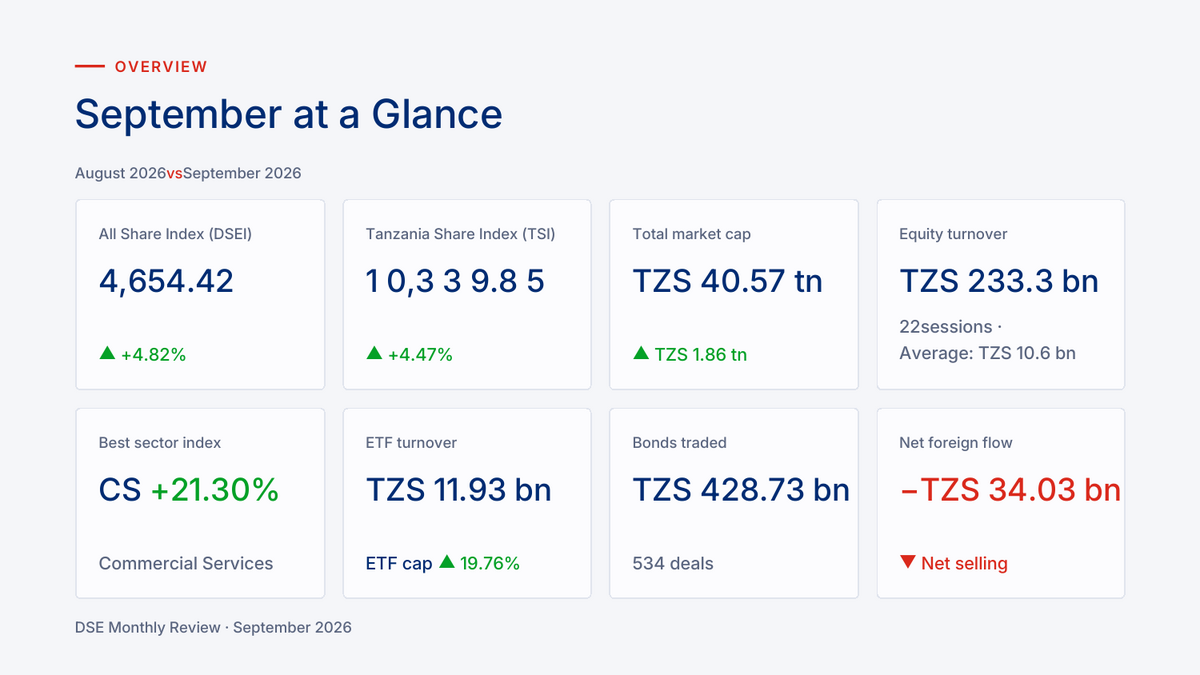Click the up triangle beside TZS 1.86 tn

coord(641,353)
